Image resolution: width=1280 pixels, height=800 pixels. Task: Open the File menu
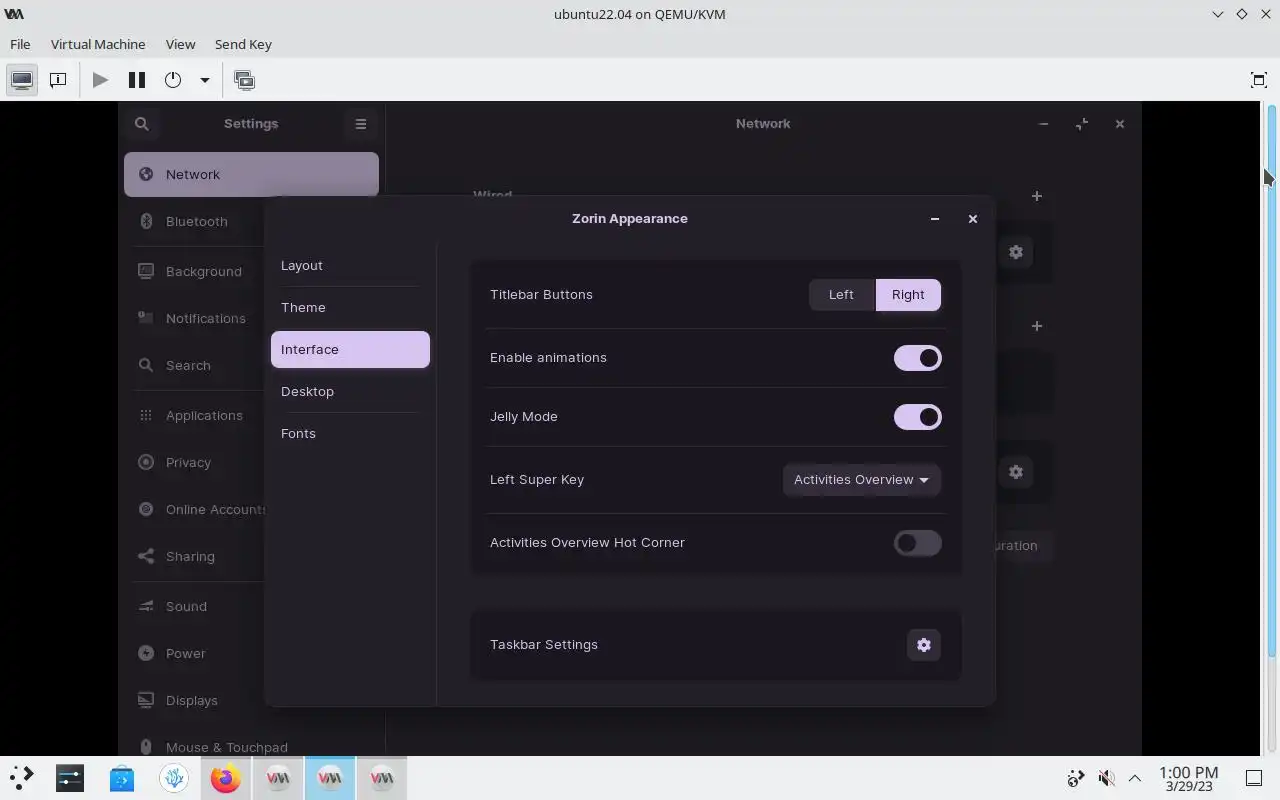click(x=20, y=44)
